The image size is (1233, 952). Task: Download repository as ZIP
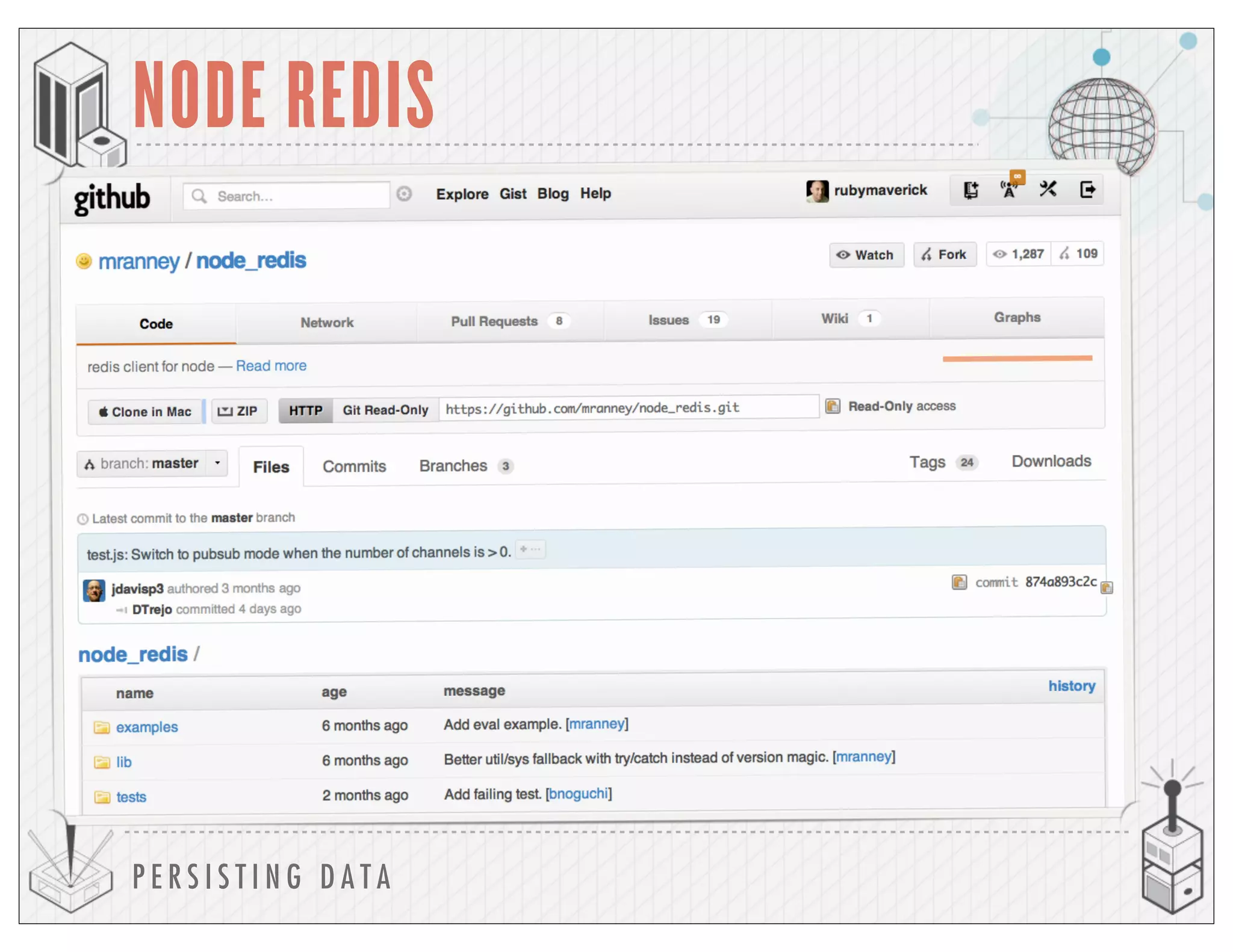[238, 412]
